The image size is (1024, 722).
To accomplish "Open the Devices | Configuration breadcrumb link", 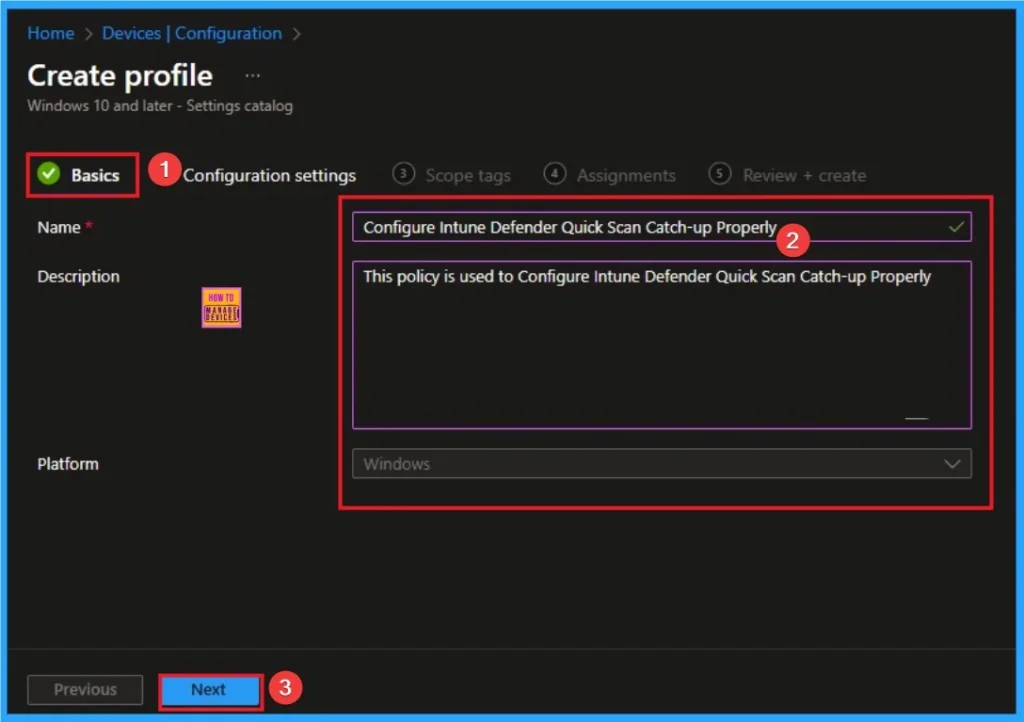I will (x=191, y=33).
